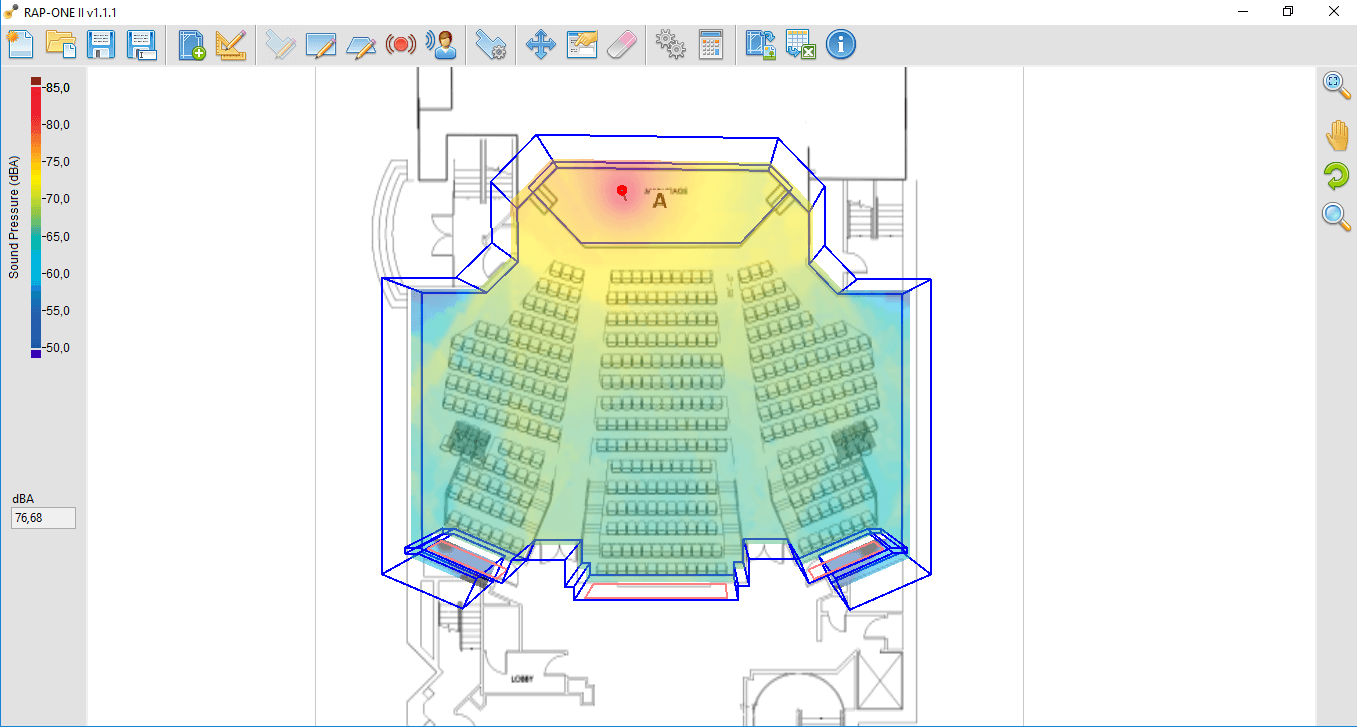The width and height of the screenshot is (1357, 727).
Task: Refresh the sound pressure map
Action: coord(1337,176)
